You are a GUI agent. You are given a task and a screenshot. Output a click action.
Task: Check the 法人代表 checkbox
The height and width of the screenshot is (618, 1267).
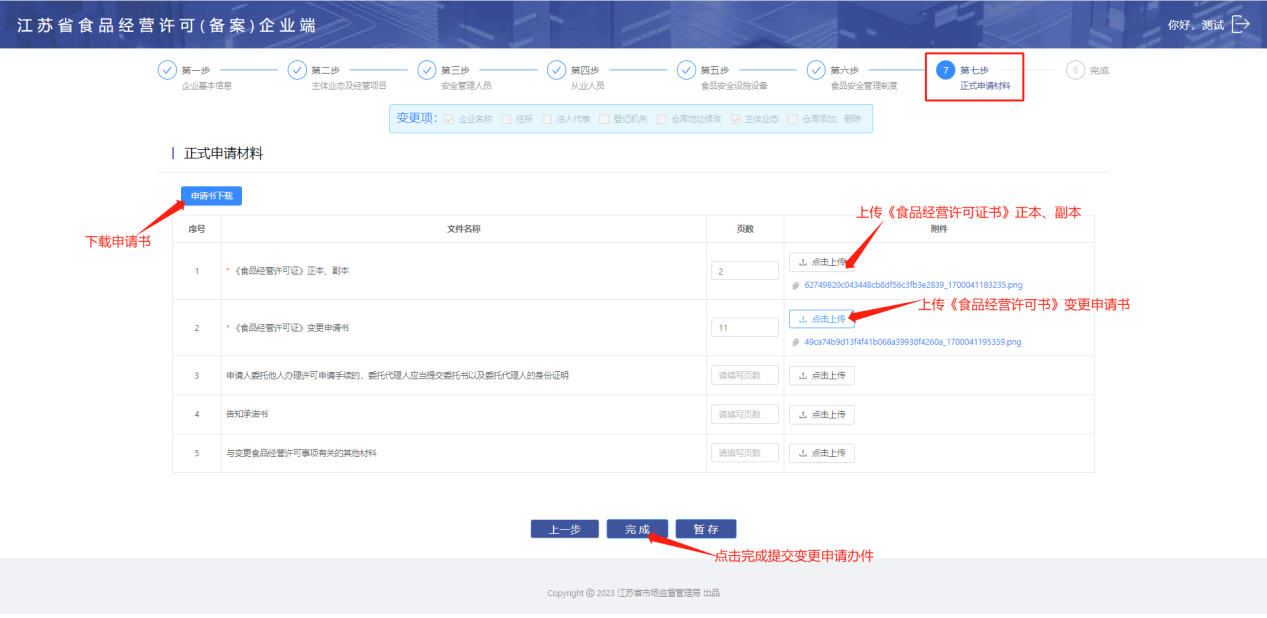click(x=547, y=119)
